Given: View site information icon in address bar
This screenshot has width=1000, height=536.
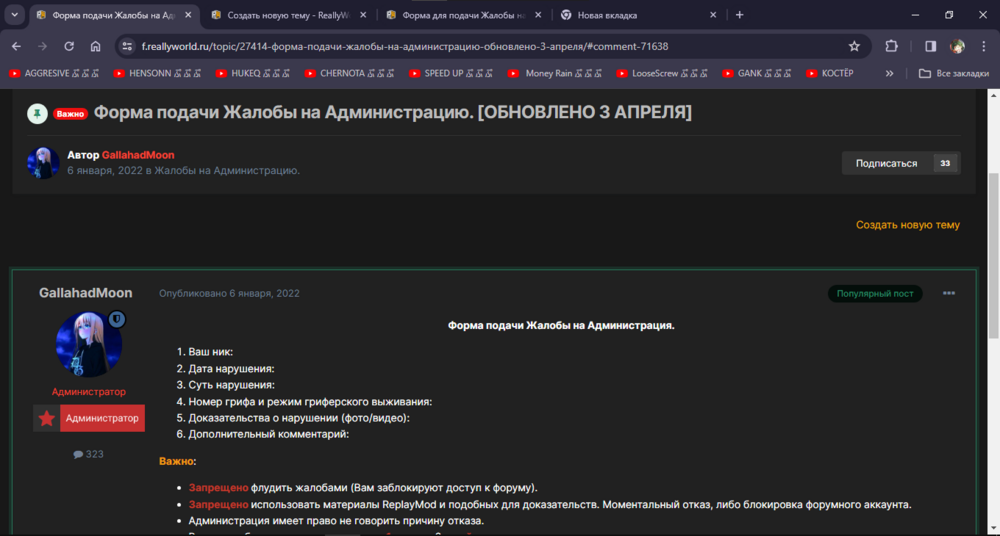Looking at the screenshot, I should pos(128,46).
